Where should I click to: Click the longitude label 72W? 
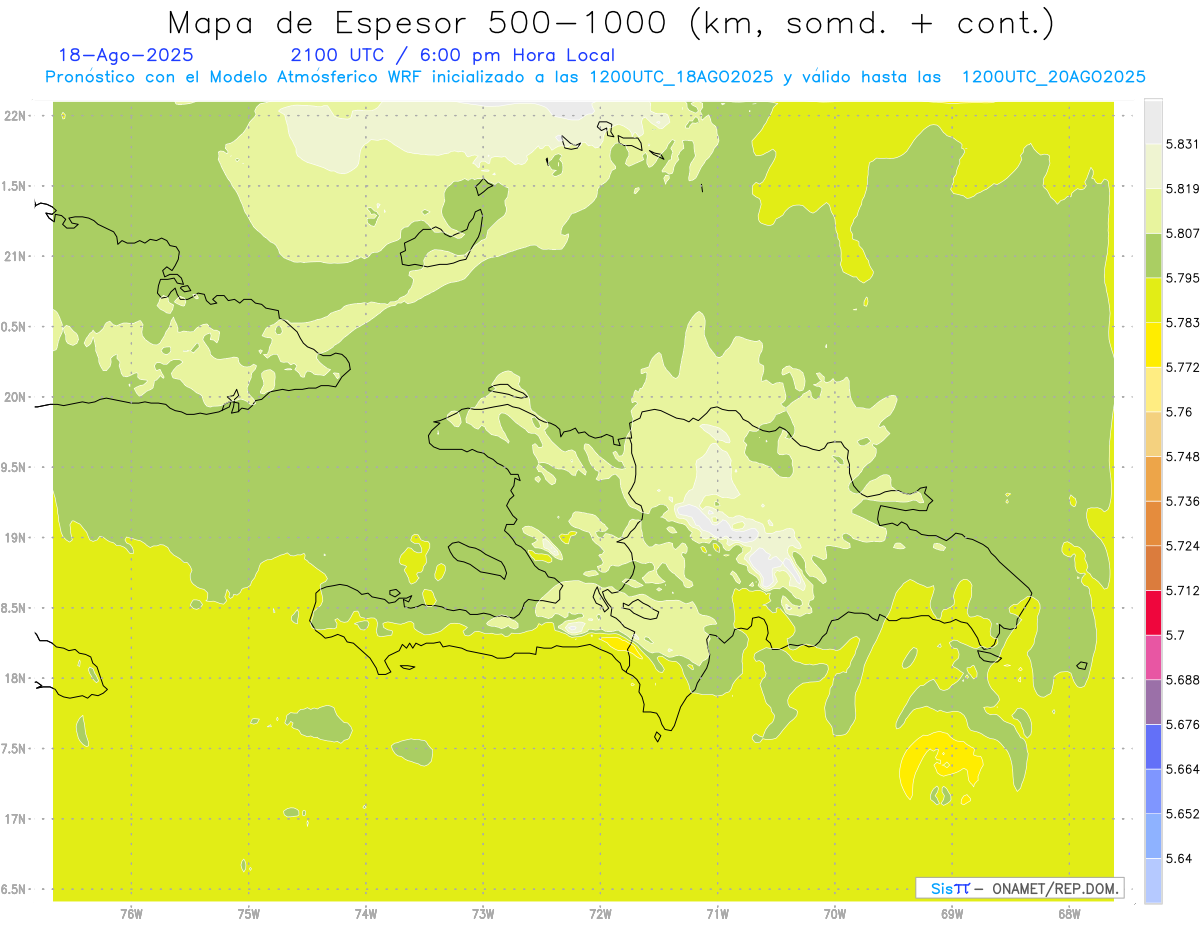600,913
